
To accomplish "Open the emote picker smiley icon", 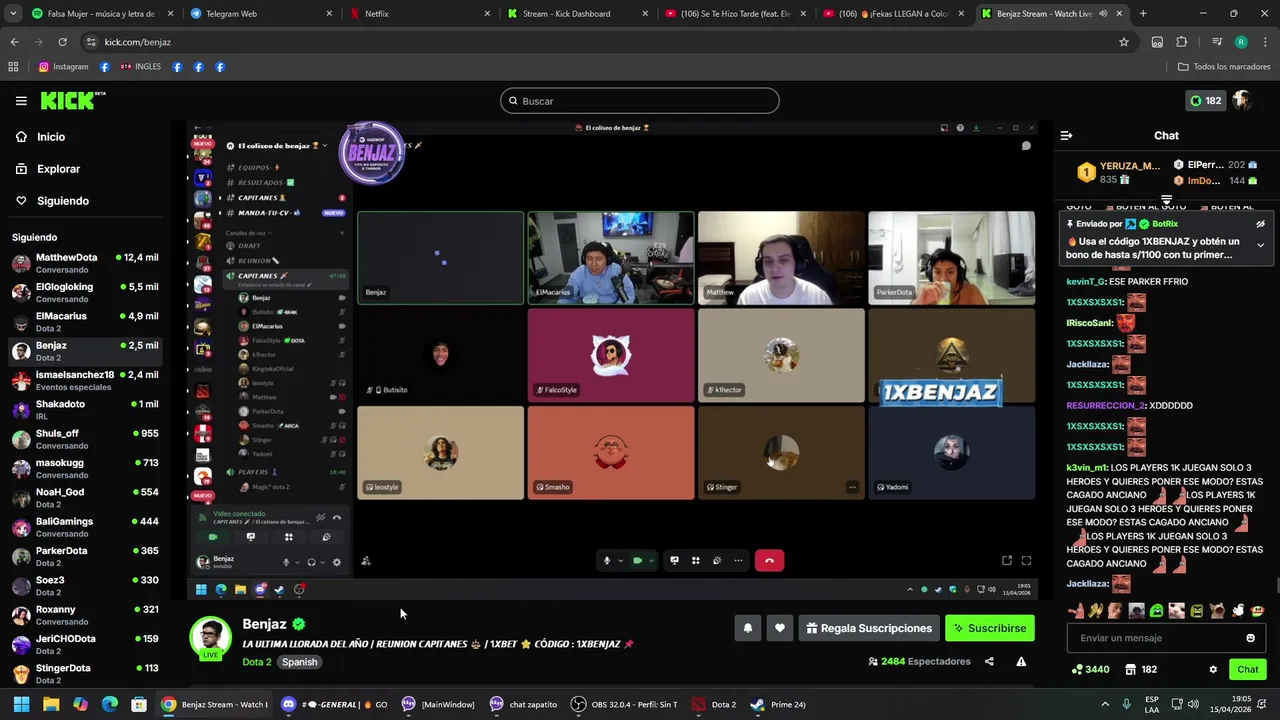I will [1250, 638].
